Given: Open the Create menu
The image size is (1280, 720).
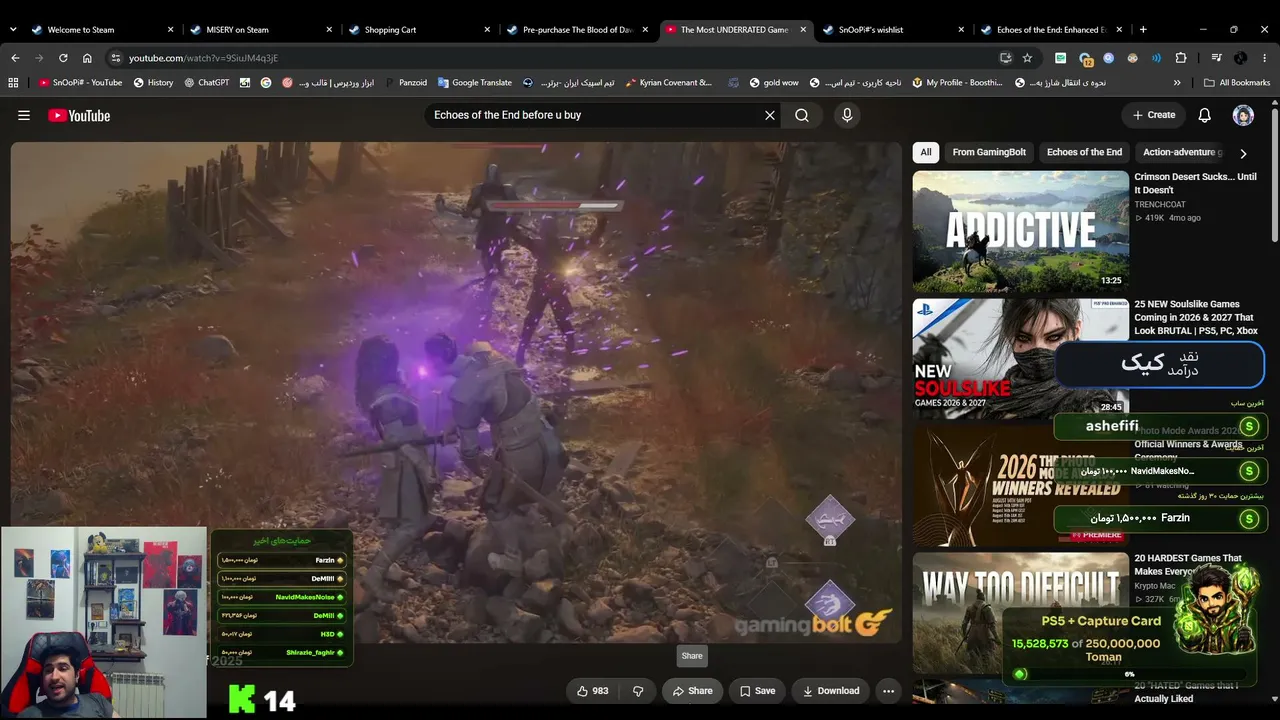Looking at the screenshot, I should click(x=1154, y=115).
